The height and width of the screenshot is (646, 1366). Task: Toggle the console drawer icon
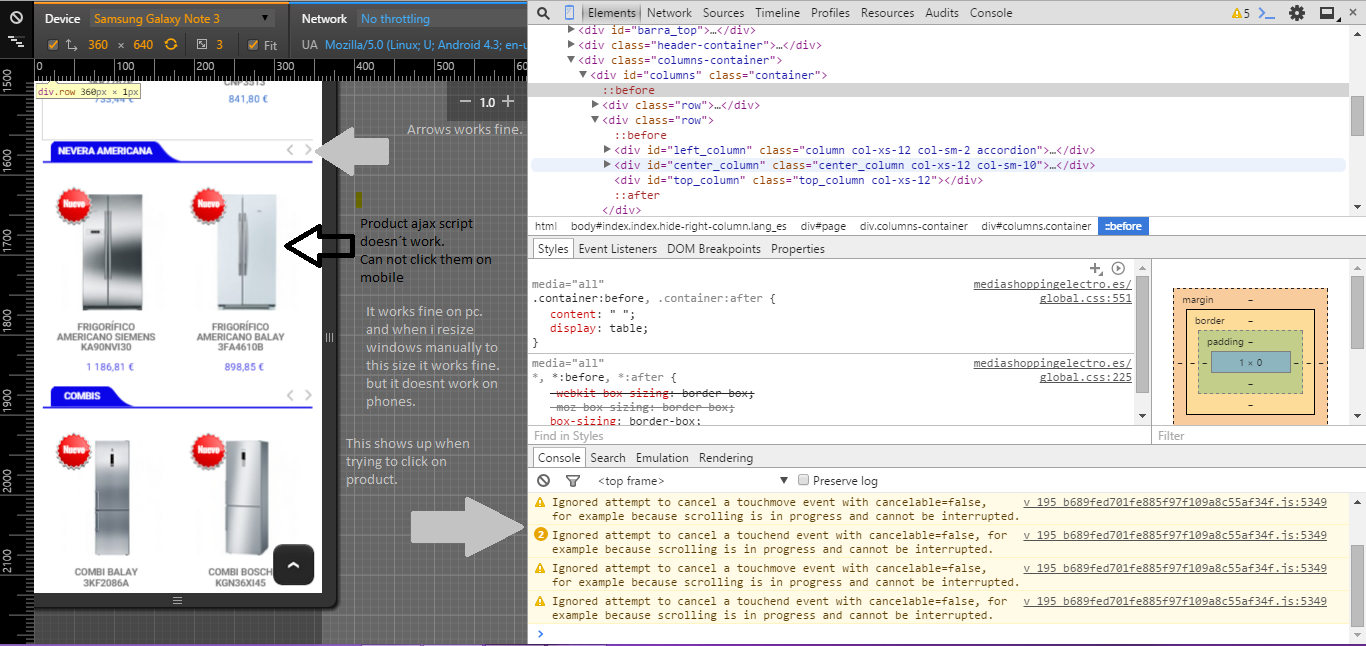(x=1268, y=13)
